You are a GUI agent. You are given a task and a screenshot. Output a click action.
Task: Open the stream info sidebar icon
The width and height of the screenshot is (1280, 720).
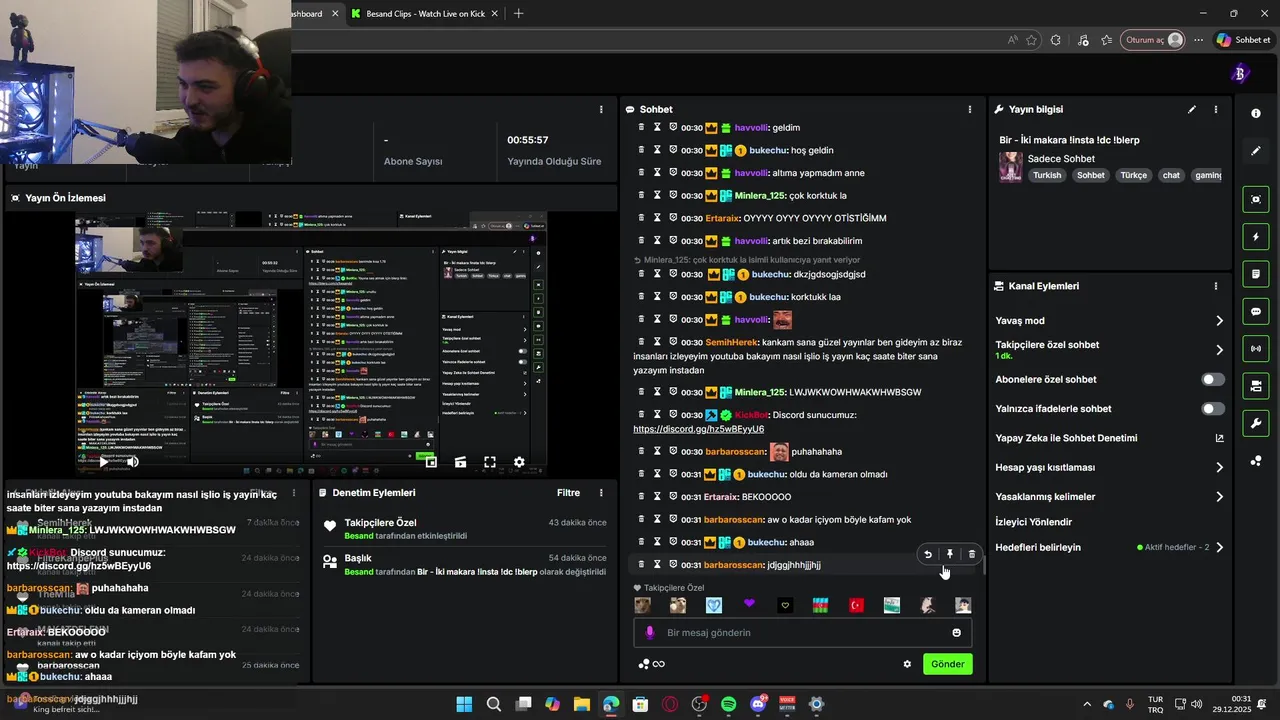coord(1256,114)
